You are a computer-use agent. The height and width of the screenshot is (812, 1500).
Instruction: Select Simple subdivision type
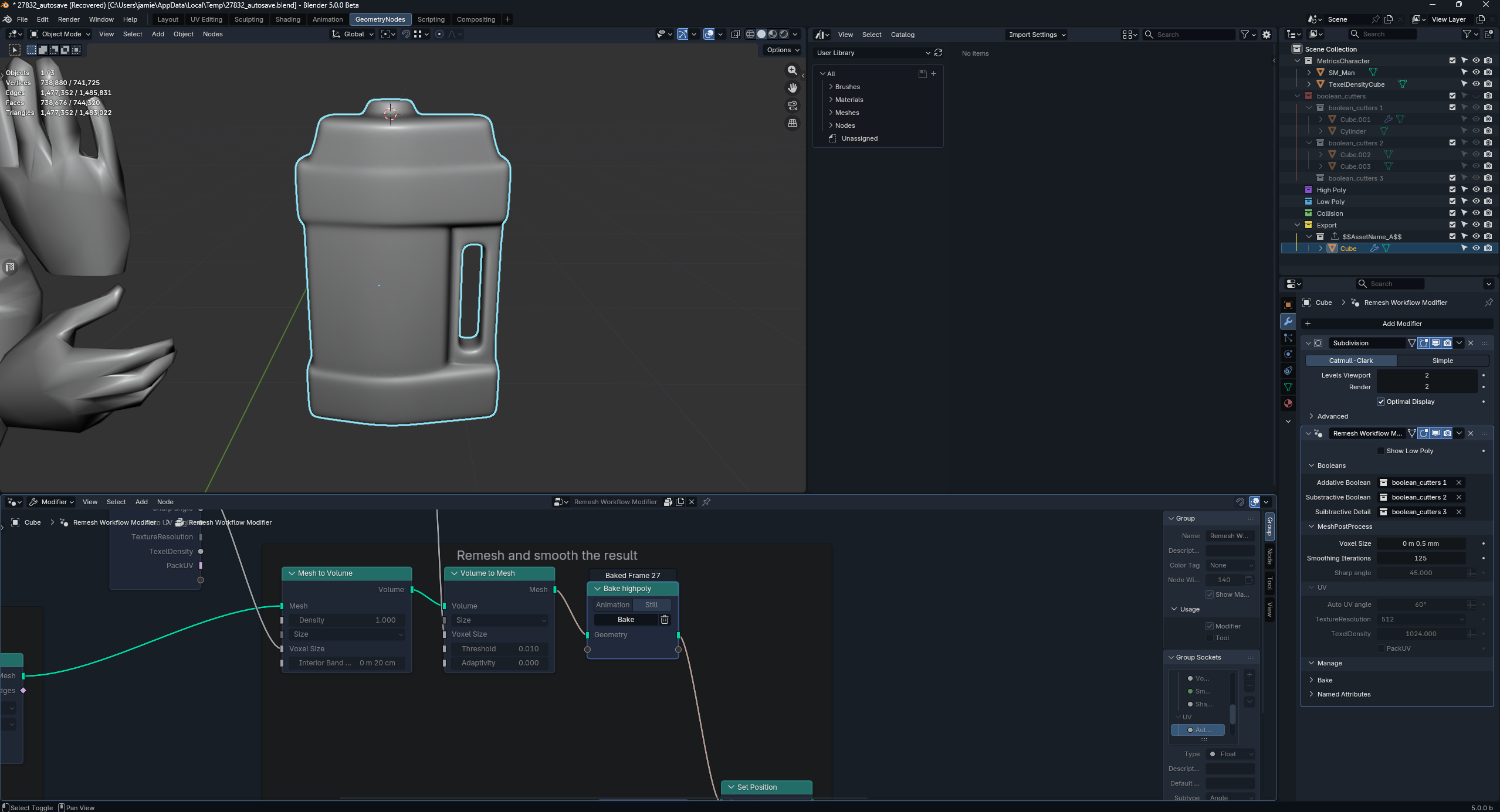(x=1443, y=361)
